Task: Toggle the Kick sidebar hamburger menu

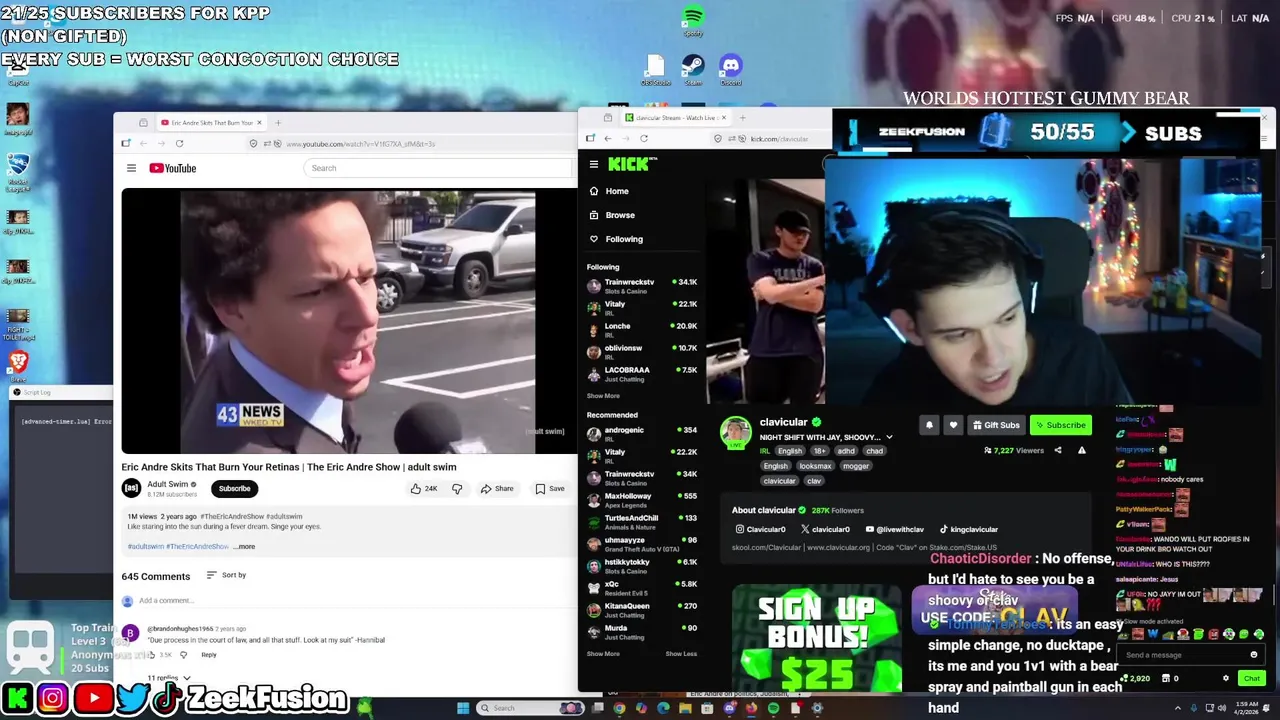Action: click(593, 164)
